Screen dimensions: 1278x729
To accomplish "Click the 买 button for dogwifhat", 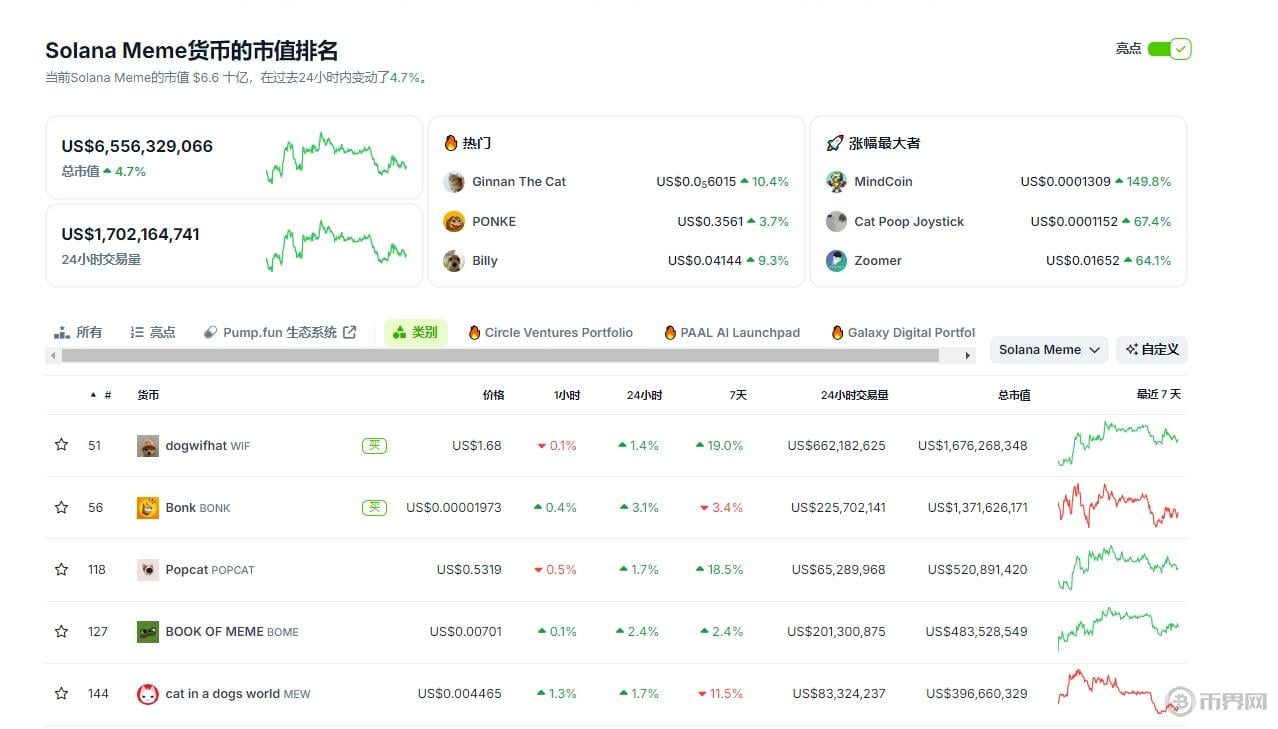I will 374,445.
